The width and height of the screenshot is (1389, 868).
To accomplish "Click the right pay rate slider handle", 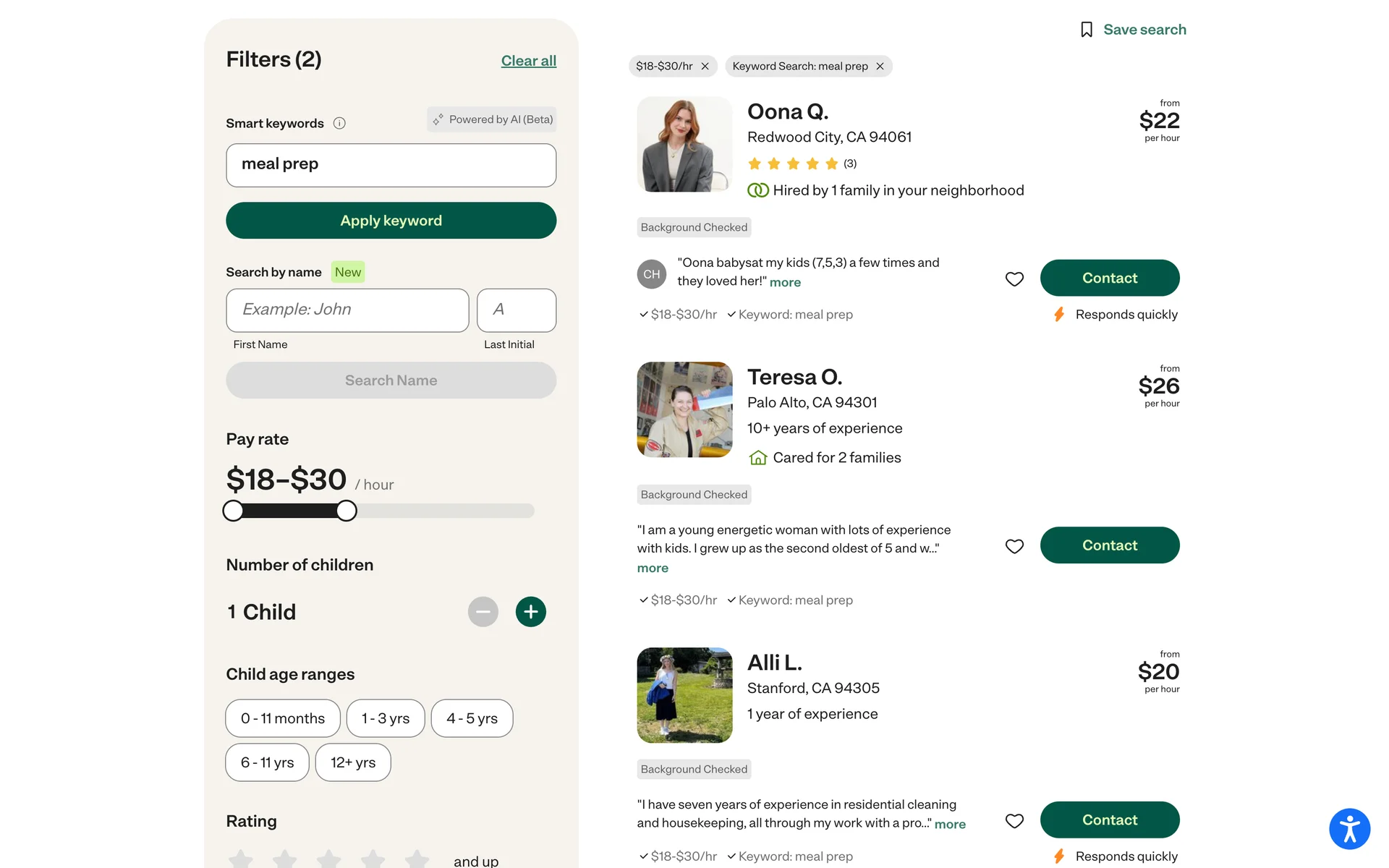I will point(347,511).
